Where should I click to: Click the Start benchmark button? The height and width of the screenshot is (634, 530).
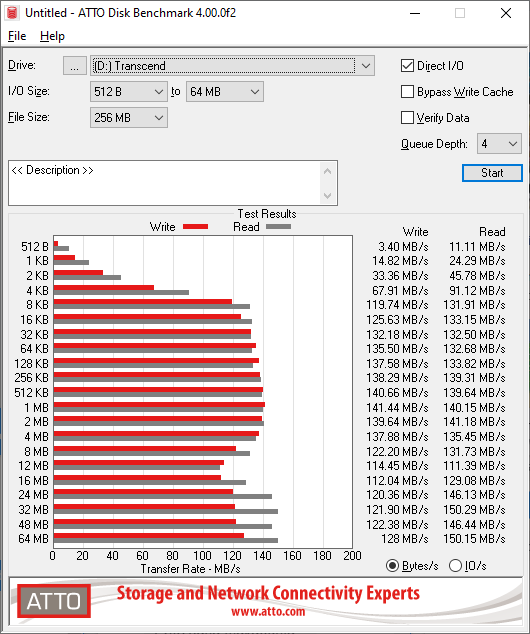pyautogui.click(x=492, y=173)
